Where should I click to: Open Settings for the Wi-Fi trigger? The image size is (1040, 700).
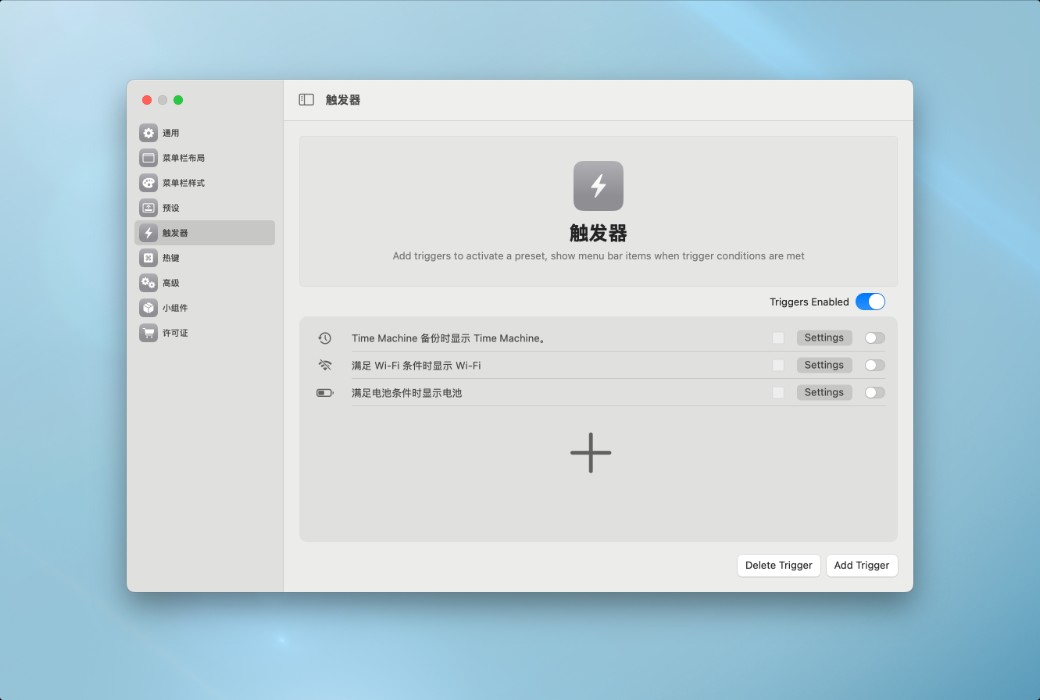[x=824, y=365]
